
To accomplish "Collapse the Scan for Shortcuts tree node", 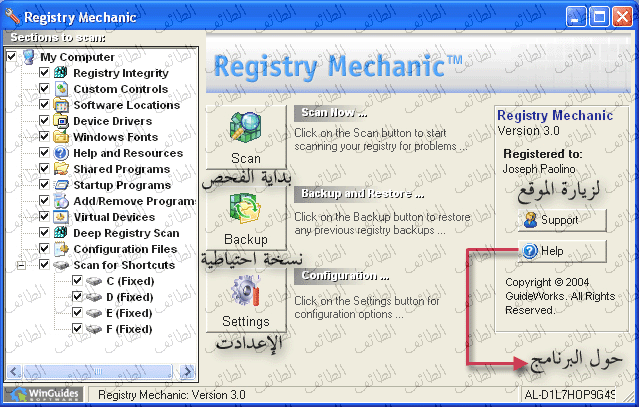I will (22, 265).
